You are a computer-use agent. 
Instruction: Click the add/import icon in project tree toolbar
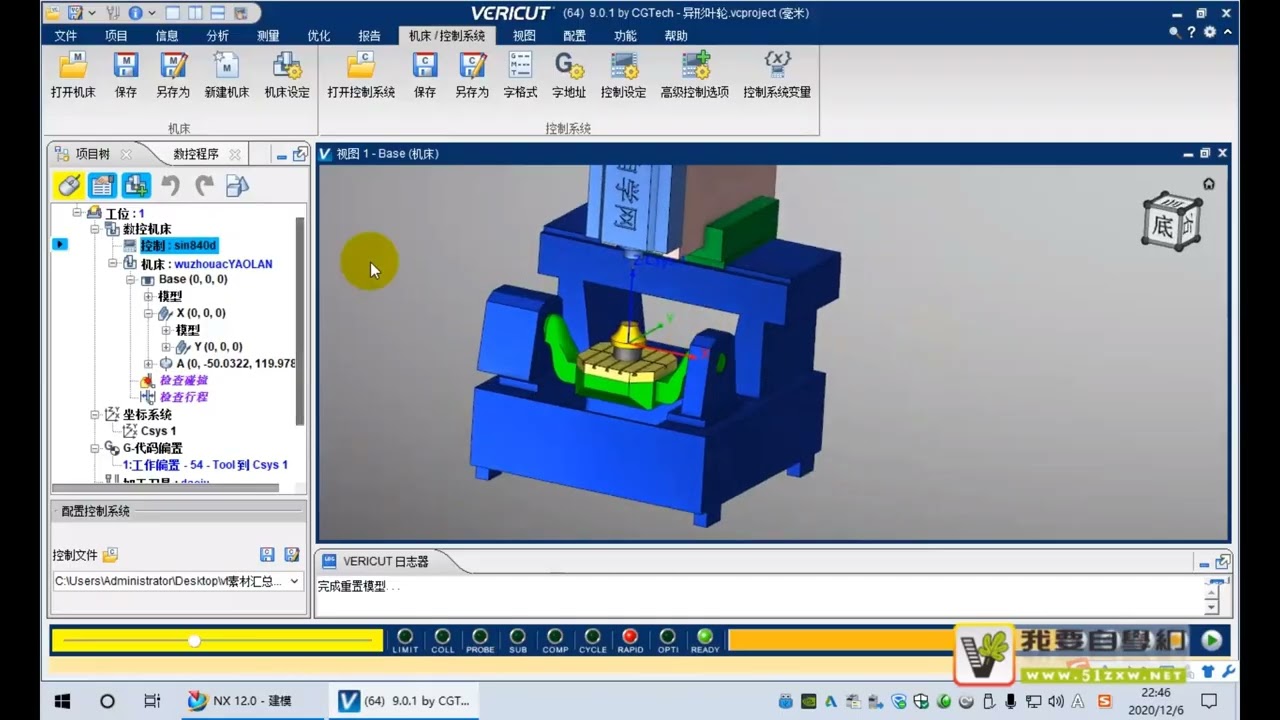pyautogui.click(x=136, y=185)
